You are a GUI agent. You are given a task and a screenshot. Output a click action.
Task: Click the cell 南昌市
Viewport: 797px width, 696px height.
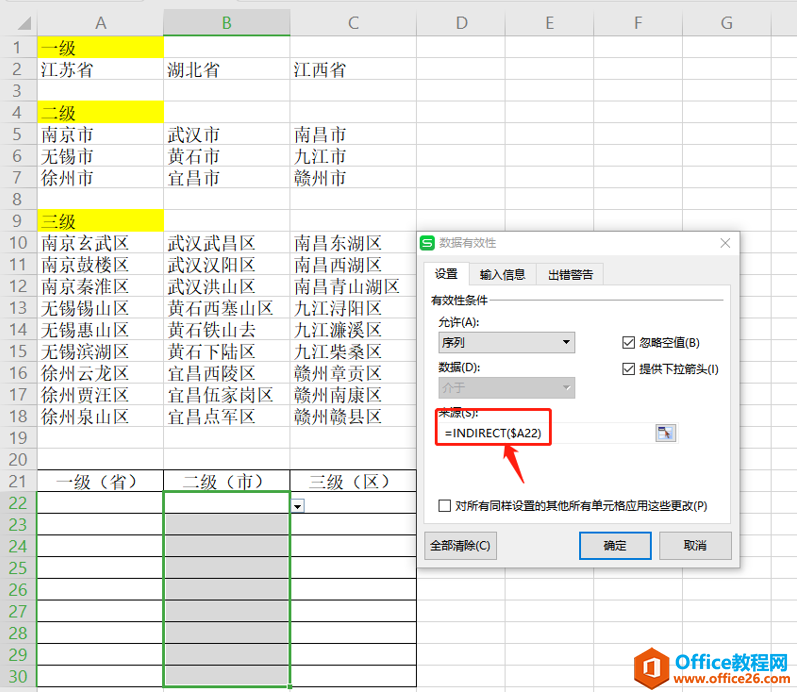tap(353, 134)
